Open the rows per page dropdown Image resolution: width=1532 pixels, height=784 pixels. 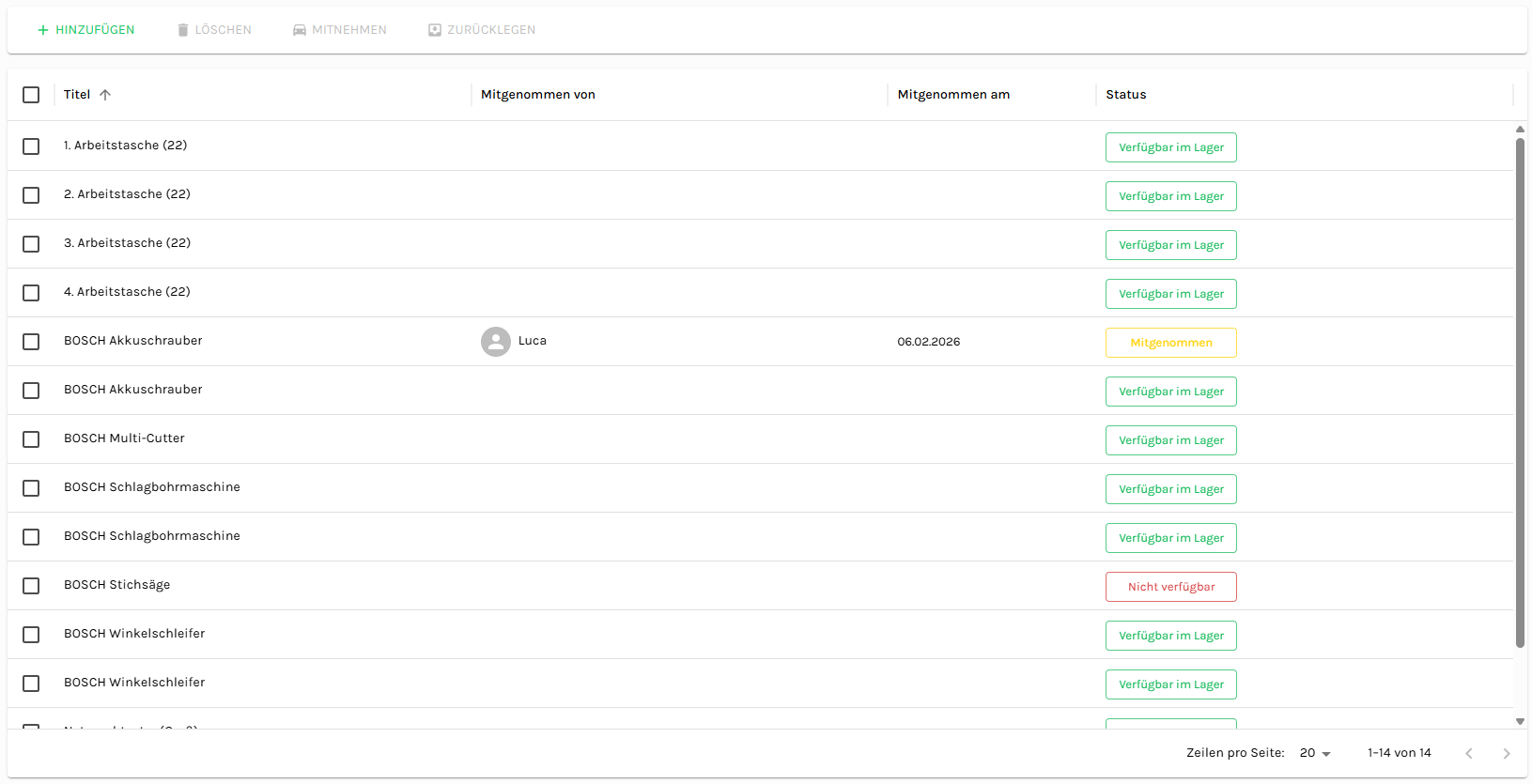pyautogui.click(x=1315, y=753)
